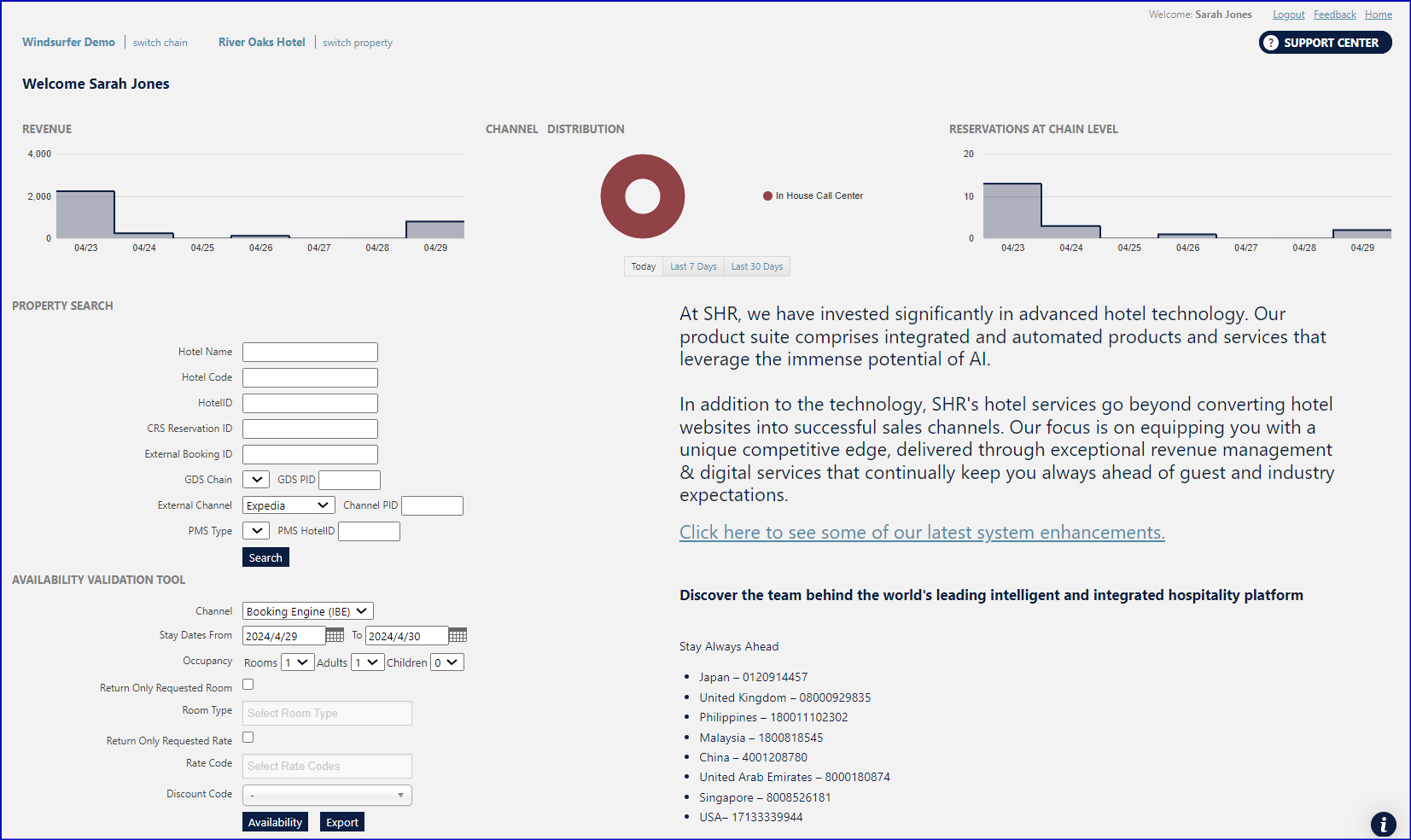Viewport: 1411px width, 840px height.
Task: Focus the External Booking ID field
Action: click(310, 454)
